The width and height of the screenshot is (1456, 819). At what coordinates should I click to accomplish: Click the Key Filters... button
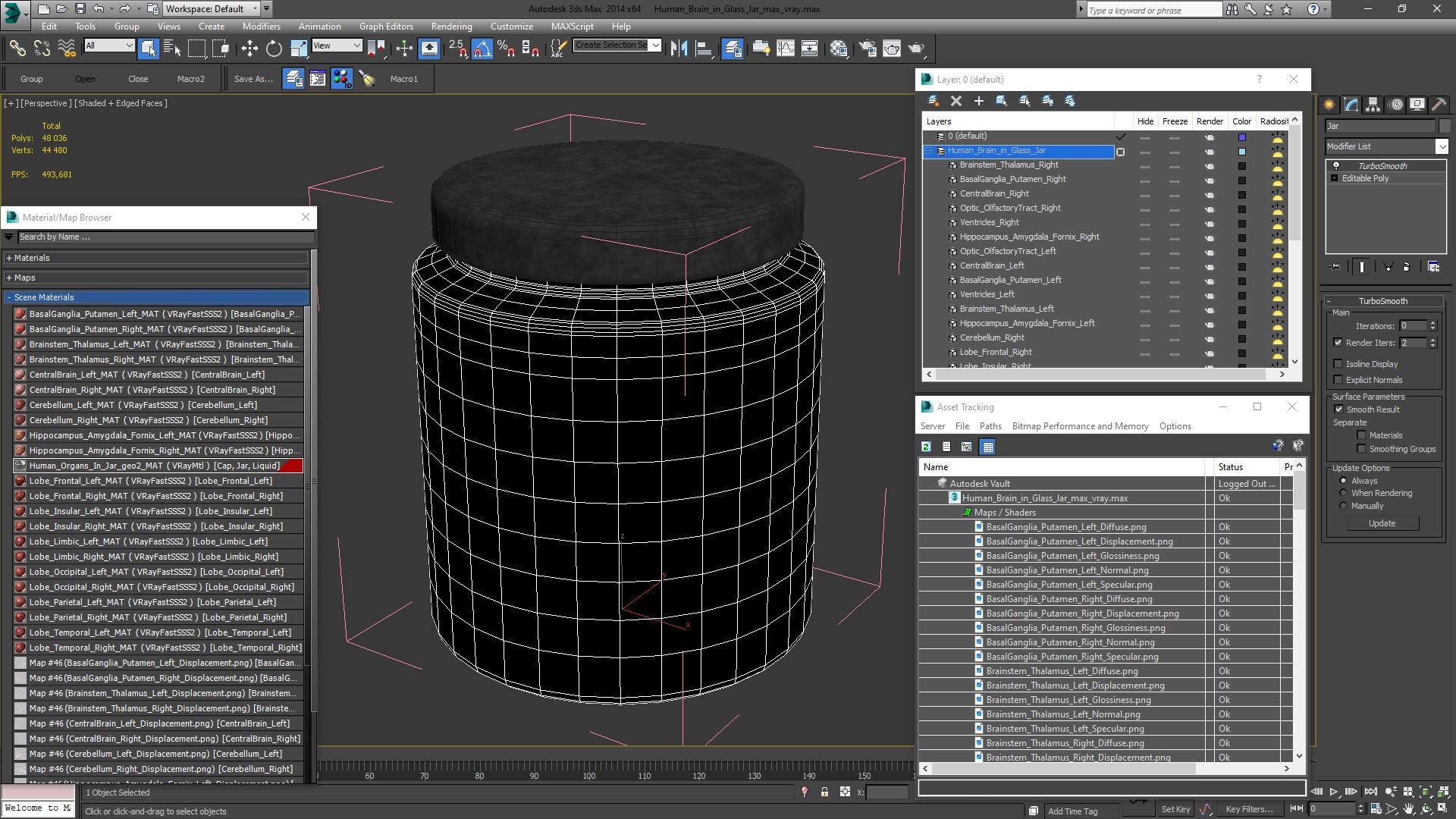pyautogui.click(x=1248, y=809)
